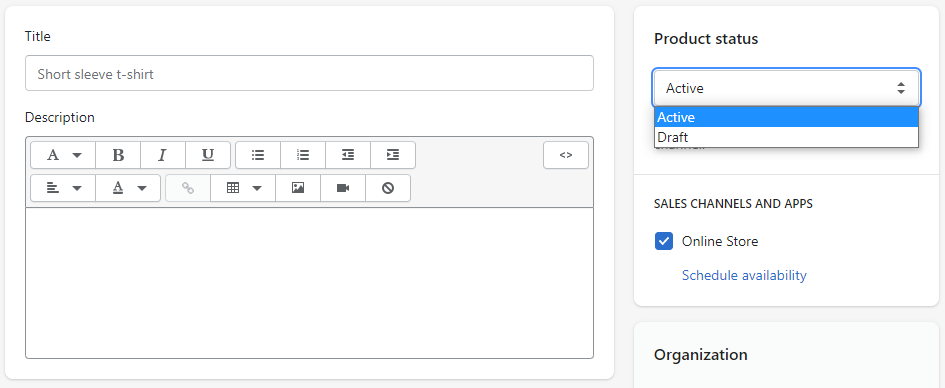Screen dimensions: 945x388
Task: Insert a numbered list
Action: pos(303,155)
